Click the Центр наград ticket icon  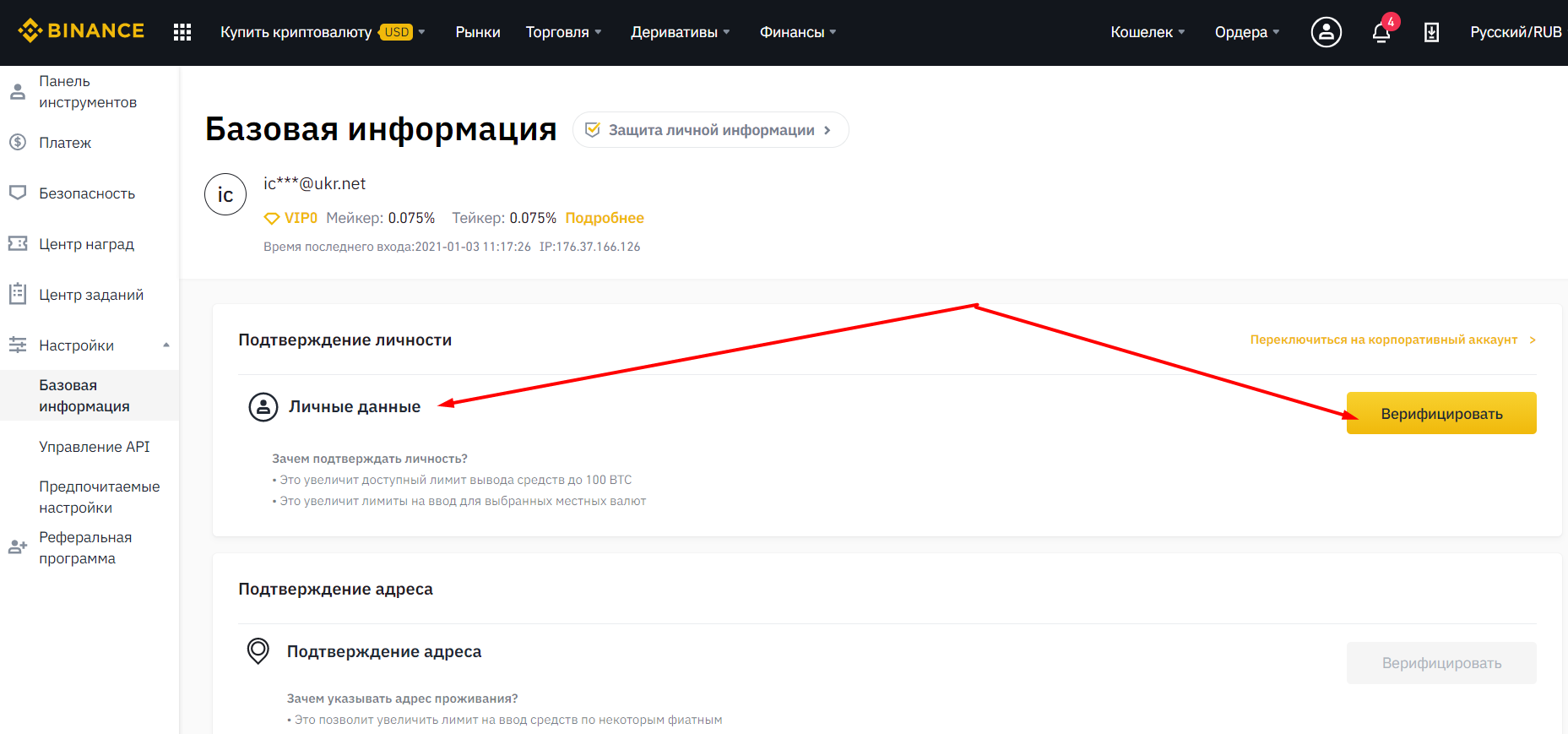[x=18, y=243]
